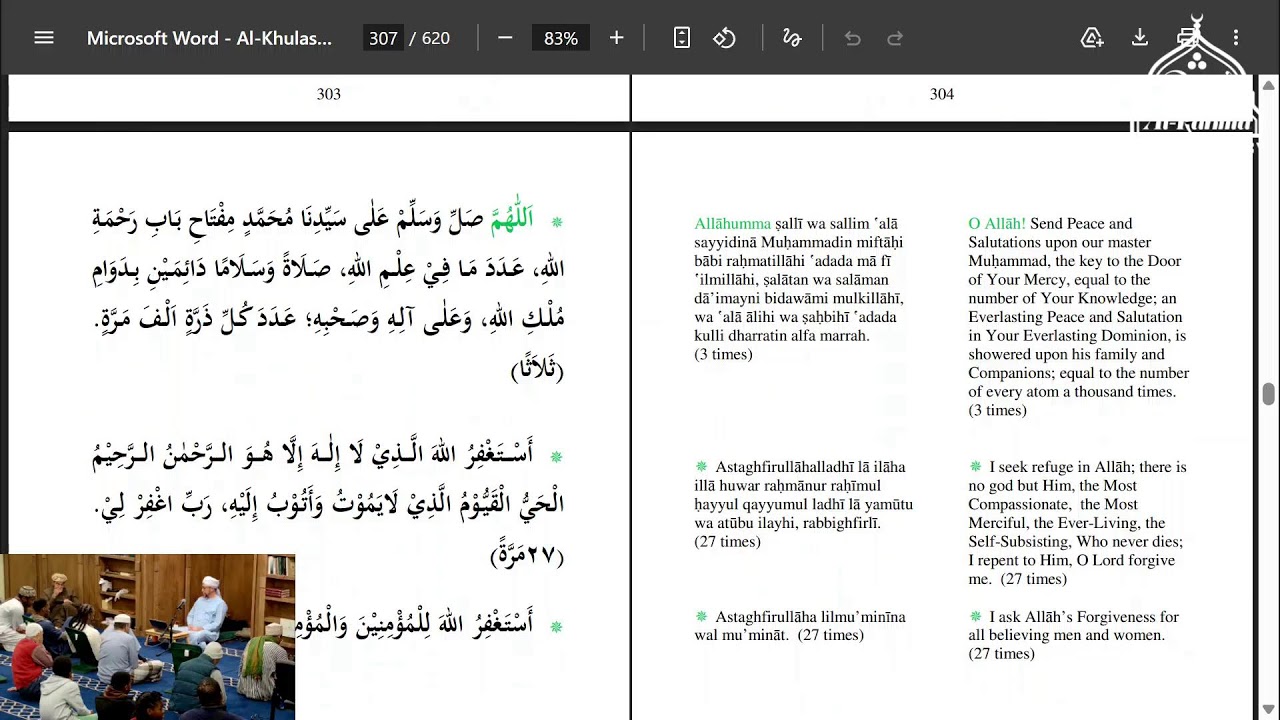Click the (3 times) note under transliteration
Viewport: 1280px width, 720px height.
point(723,355)
